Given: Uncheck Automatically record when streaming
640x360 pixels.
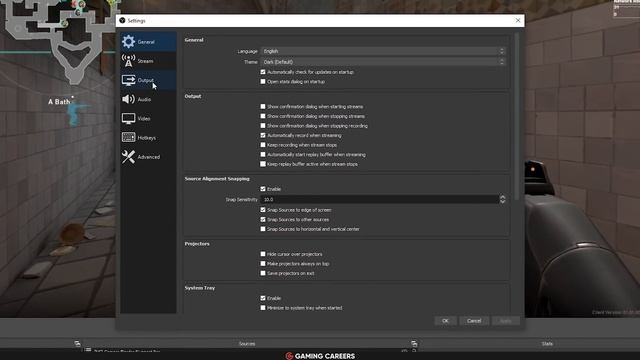Looking at the screenshot, I should pyautogui.click(x=263, y=135).
